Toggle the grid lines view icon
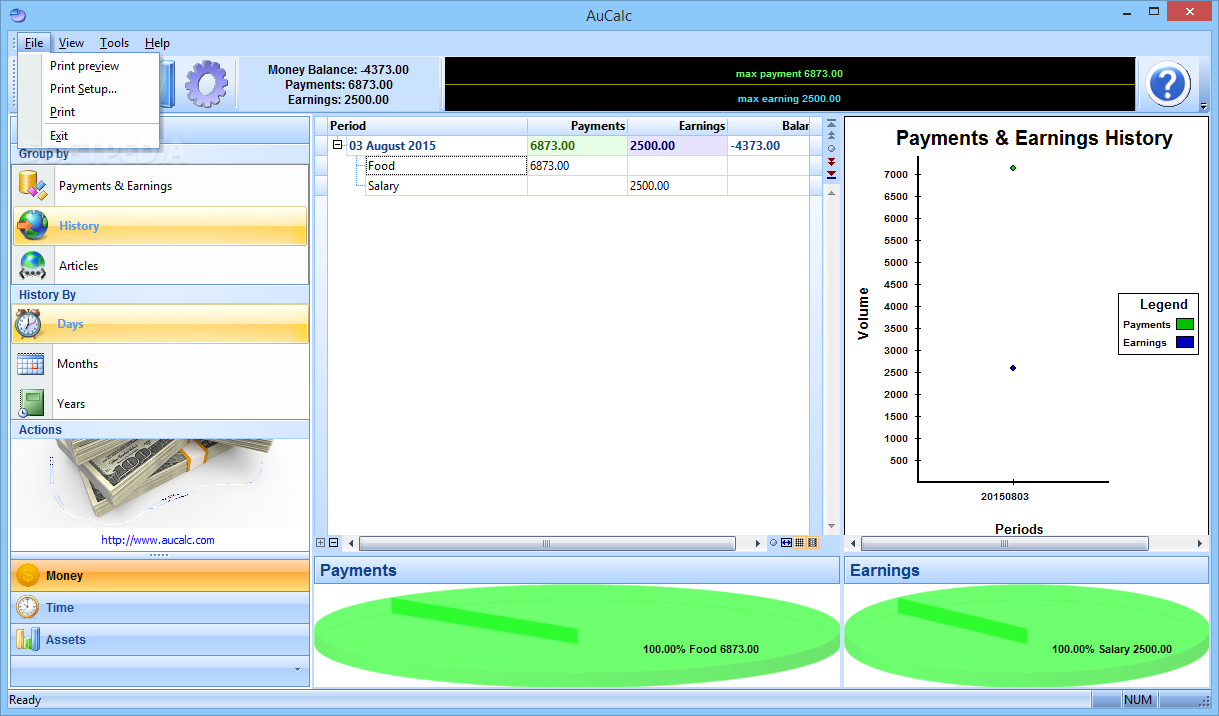The height and width of the screenshot is (716, 1219). point(799,543)
